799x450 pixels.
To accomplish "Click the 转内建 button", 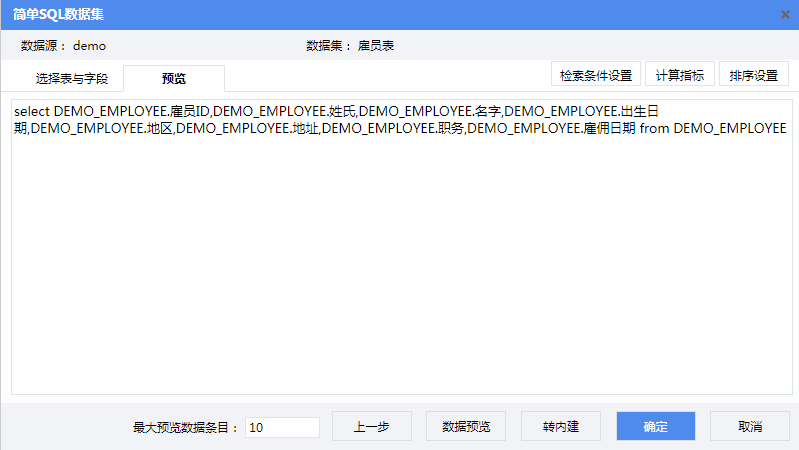I will 561,426.
